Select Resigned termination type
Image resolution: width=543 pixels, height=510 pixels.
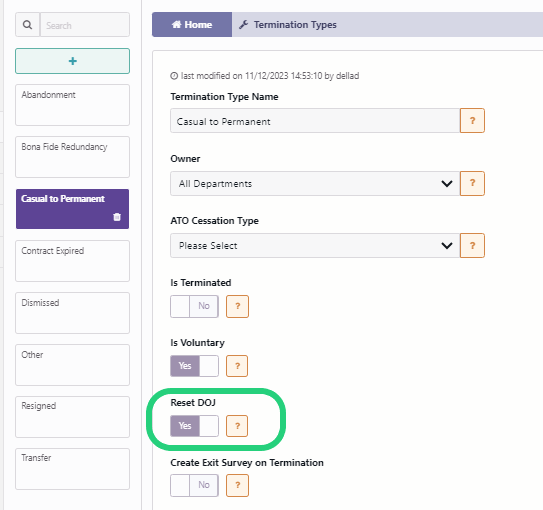tap(72, 417)
